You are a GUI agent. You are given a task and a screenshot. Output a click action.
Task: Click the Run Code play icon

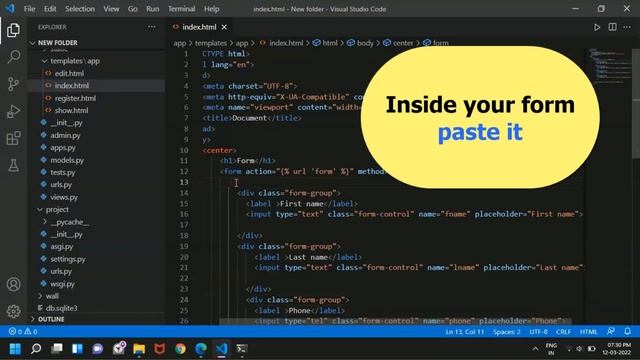pyautogui.click(x=597, y=27)
